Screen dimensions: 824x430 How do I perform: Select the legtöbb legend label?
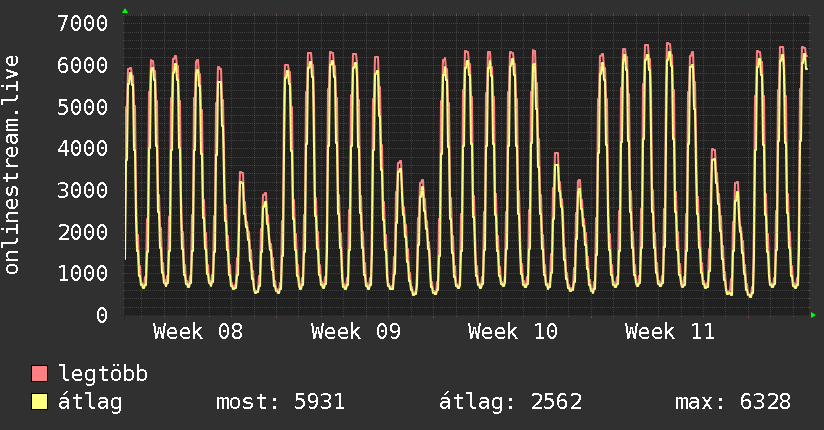click(x=103, y=374)
